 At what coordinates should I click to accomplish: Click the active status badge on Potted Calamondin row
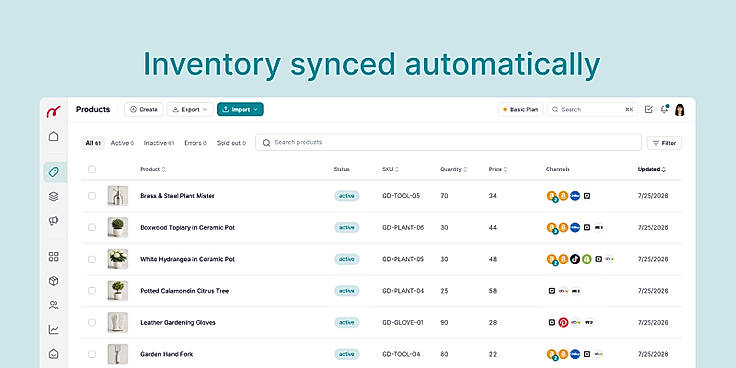[347, 291]
